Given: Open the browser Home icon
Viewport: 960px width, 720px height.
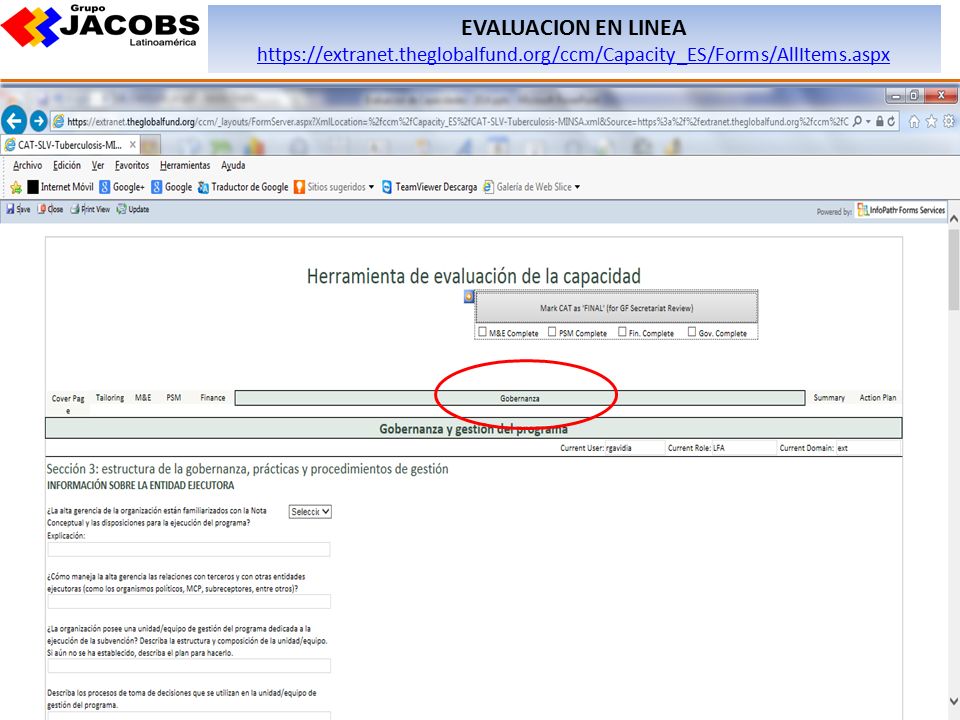Looking at the screenshot, I should [x=913, y=121].
